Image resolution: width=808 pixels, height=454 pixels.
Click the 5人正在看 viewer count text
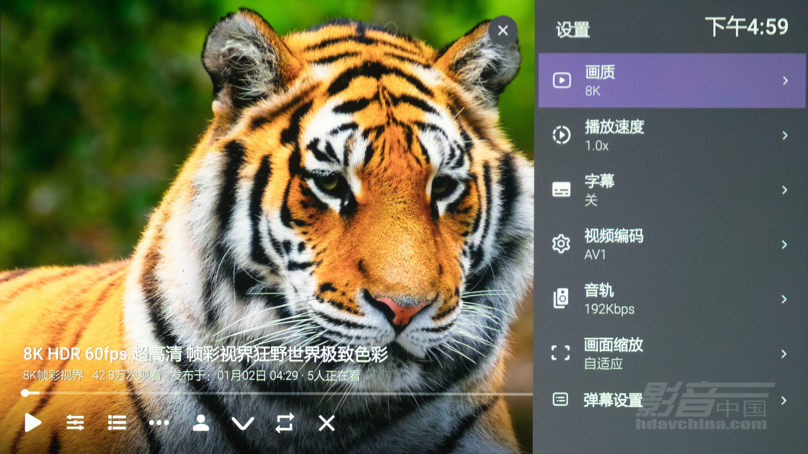coord(334,376)
